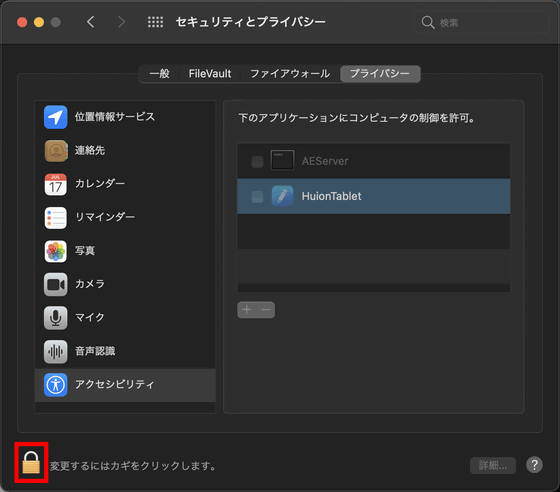Select the リマインダー reminders icon
The image size is (560, 492).
[55, 217]
